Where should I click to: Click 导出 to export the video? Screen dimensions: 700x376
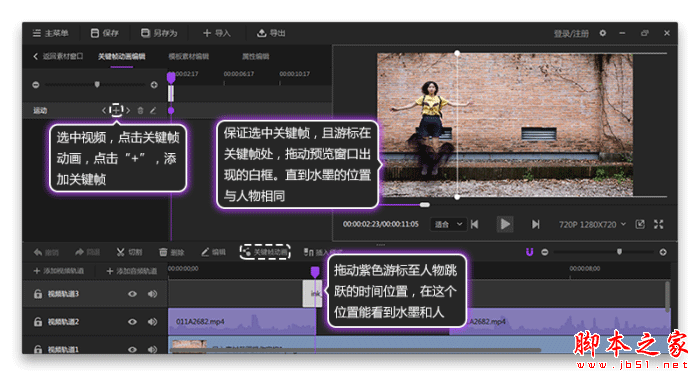(x=271, y=33)
